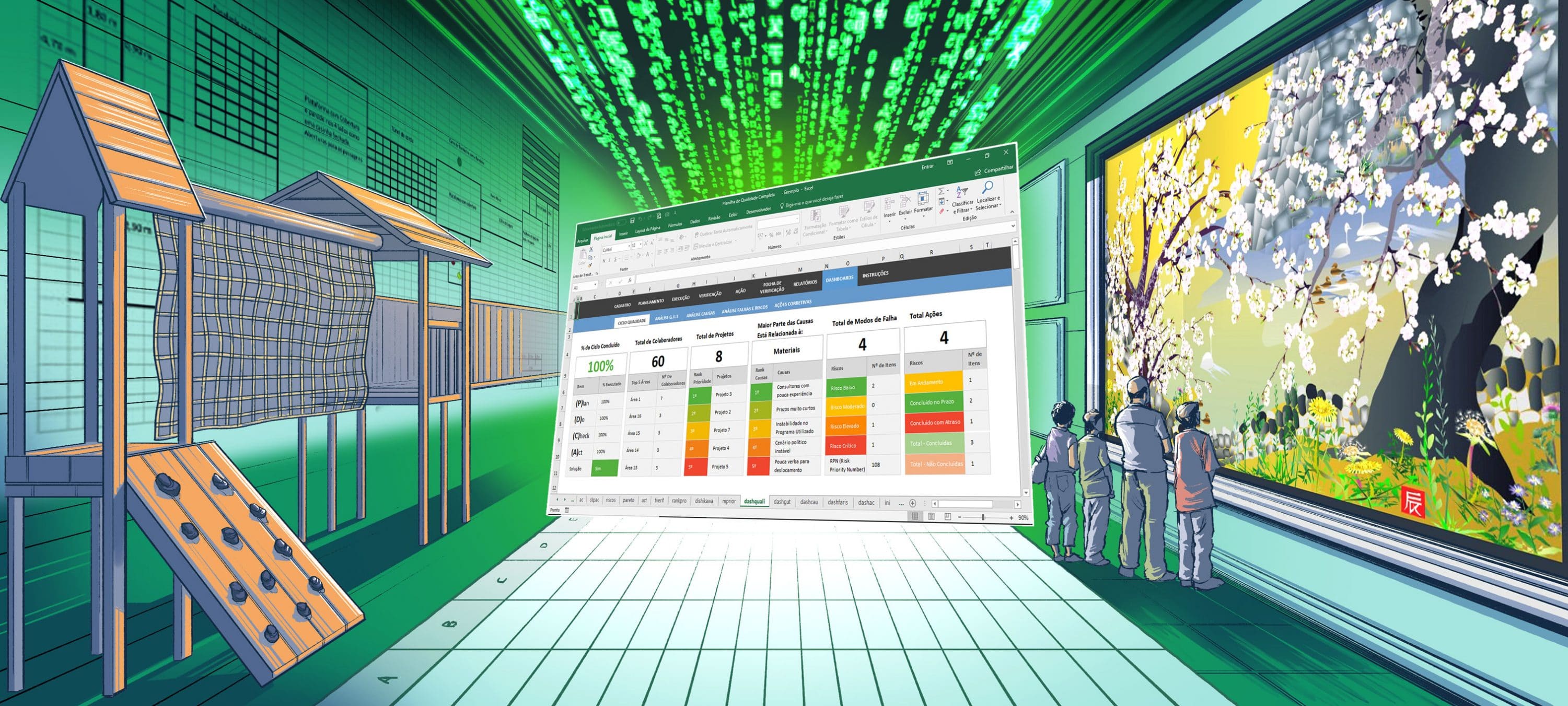Add a new sheet with plus icon
1568x706 pixels.
(912, 503)
